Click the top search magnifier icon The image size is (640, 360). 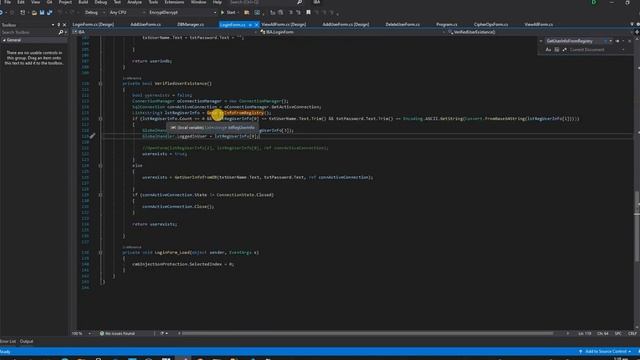(299, 2)
